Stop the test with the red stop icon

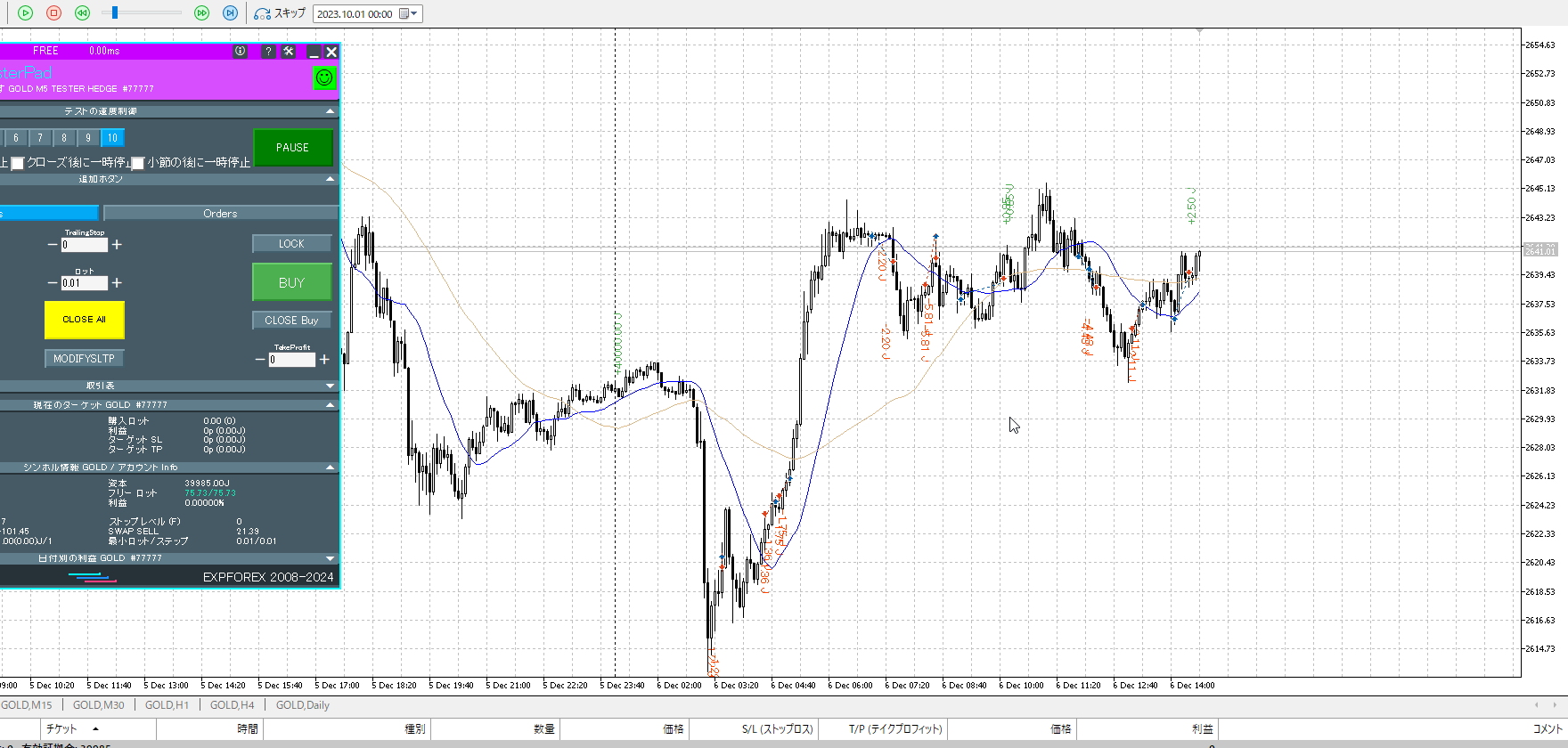tap(54, 13)
